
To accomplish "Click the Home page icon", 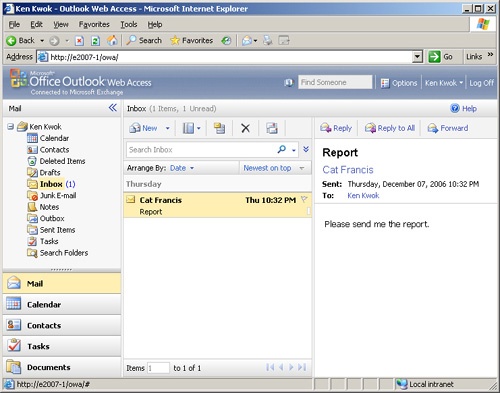I will click(x=112, y=41).
